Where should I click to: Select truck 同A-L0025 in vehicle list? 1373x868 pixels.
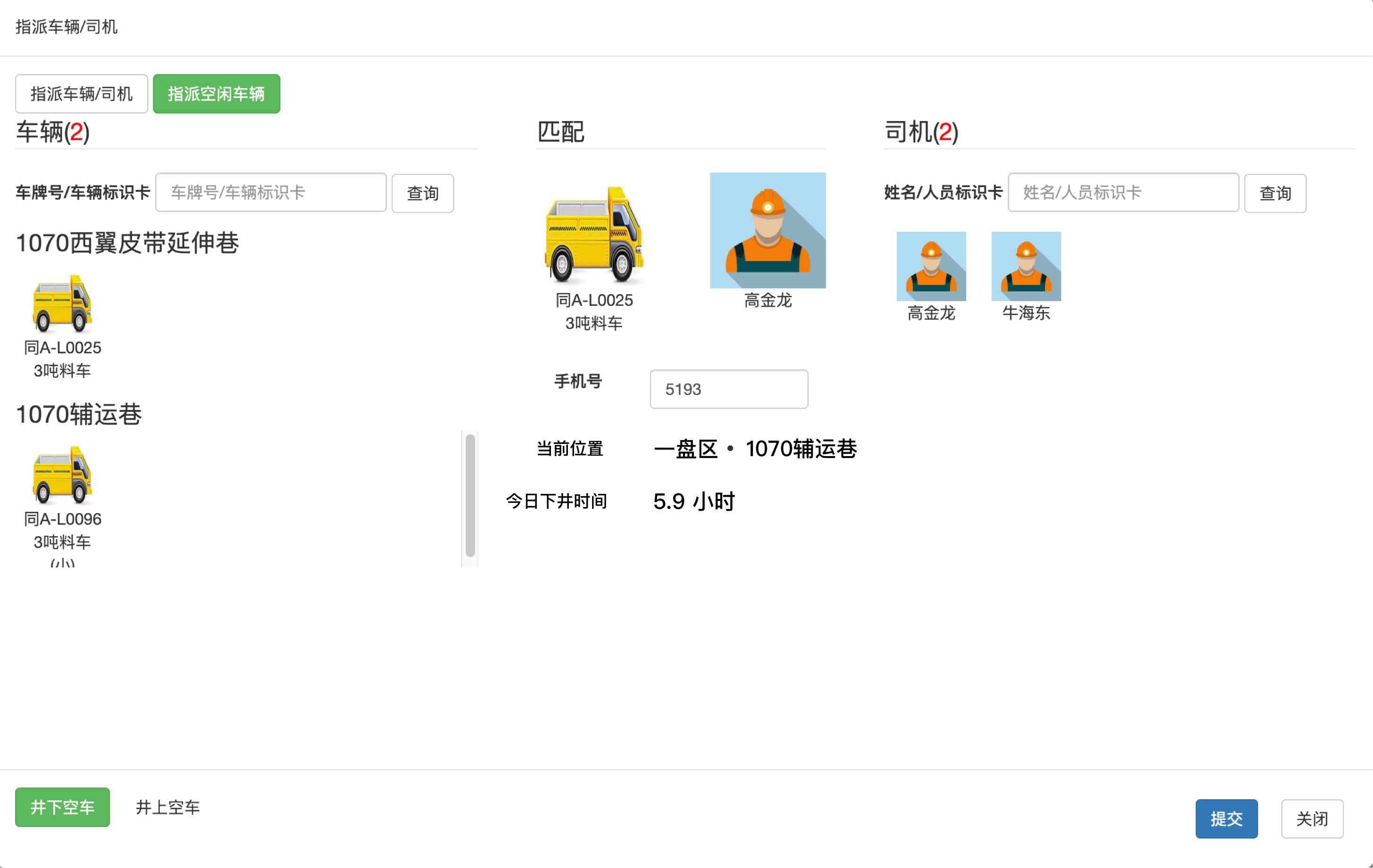[x=63, y=305]
